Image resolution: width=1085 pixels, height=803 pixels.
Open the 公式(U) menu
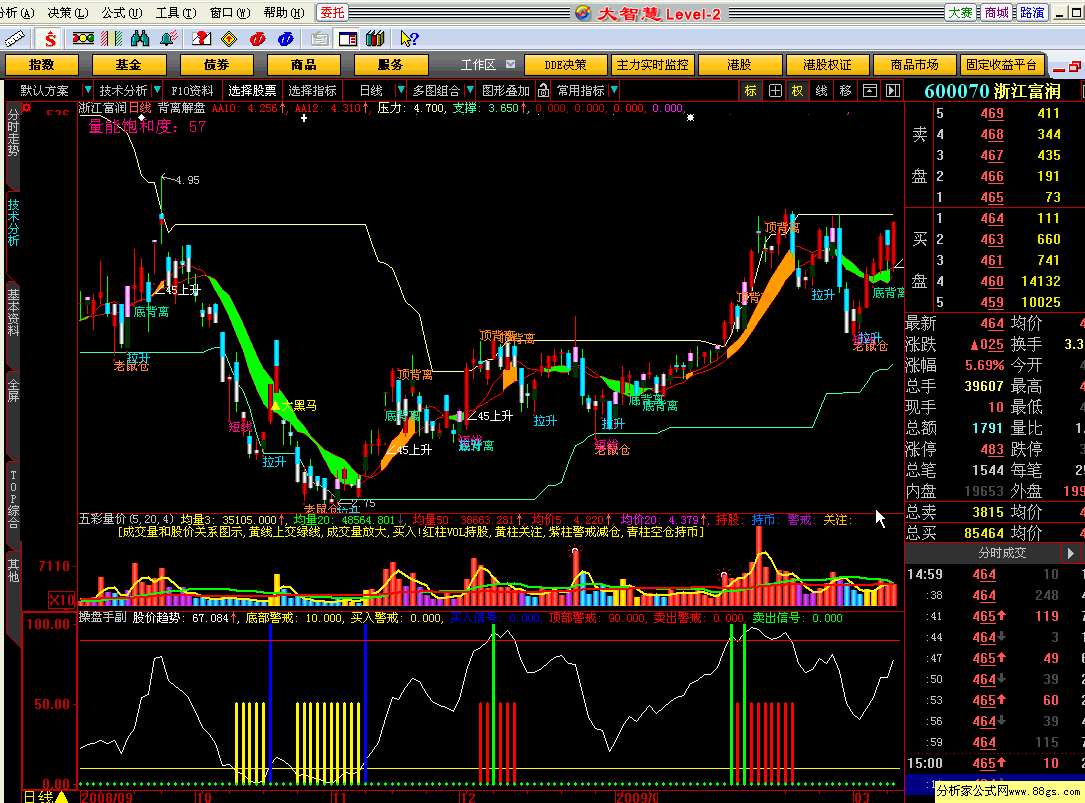pyautogui.click(x=122, y=13)
